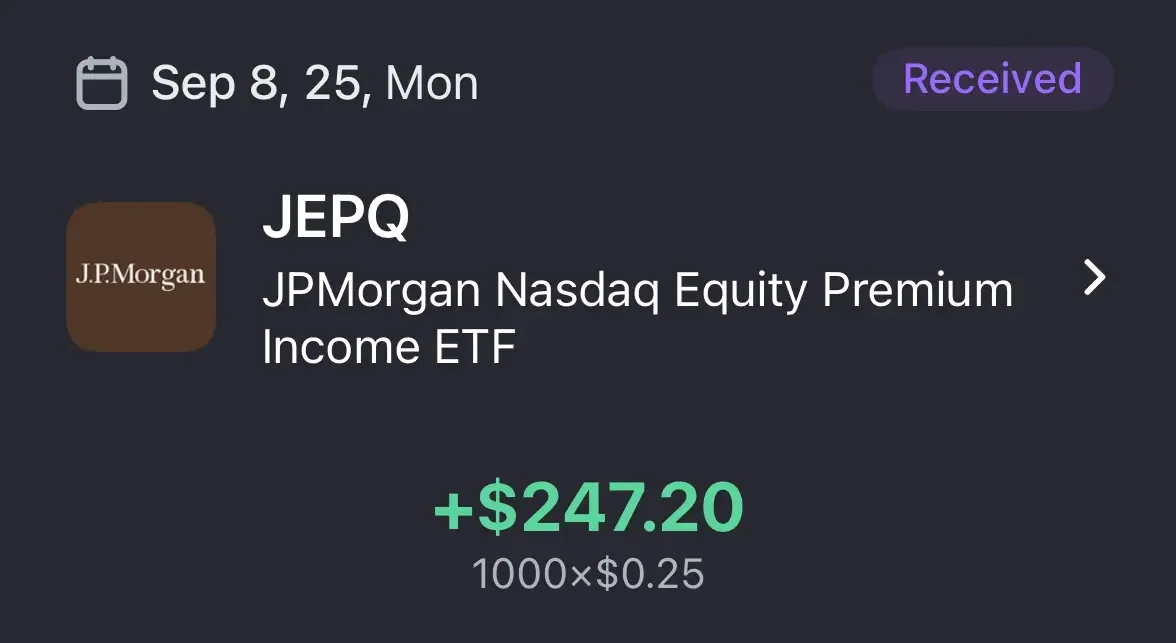The image size is (1176, 643).
Task: Select the purple Received status badge
Action: pos(992,79)
